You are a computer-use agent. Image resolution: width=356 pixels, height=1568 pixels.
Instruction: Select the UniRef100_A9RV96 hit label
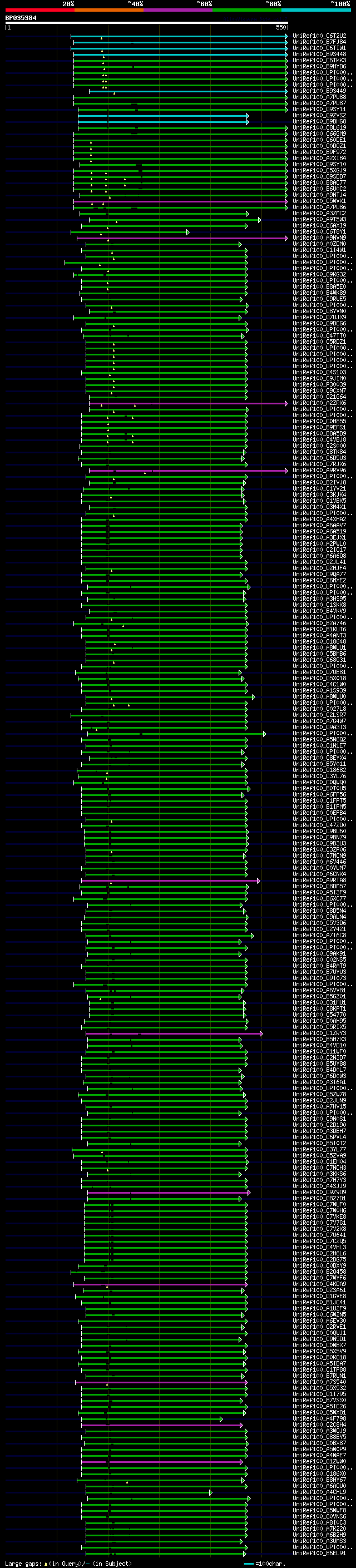point(319,471)
